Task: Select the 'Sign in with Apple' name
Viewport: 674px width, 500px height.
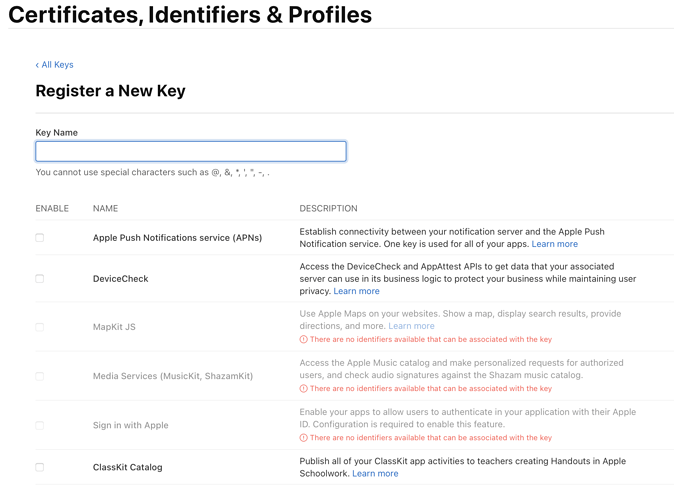Action: 131,425
